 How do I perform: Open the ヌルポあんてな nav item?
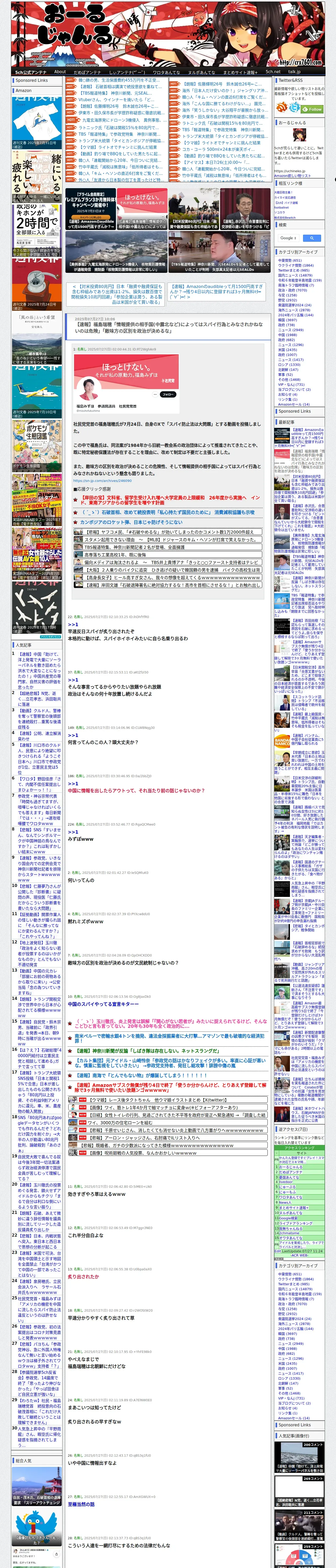[x=201, y=72]
